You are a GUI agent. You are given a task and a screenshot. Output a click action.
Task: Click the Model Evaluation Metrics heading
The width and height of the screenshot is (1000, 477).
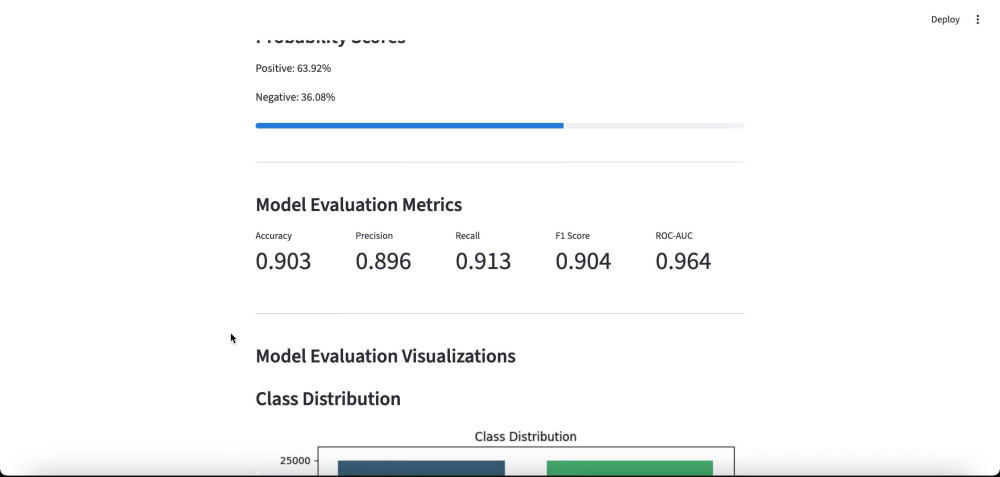(358, 205)
